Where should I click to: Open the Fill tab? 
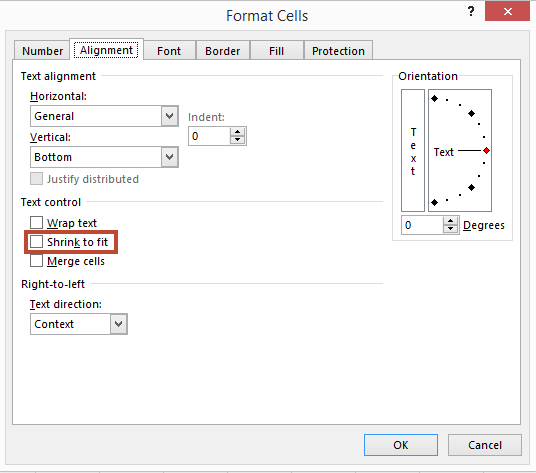pyautogui.click(x=276, y=51)
